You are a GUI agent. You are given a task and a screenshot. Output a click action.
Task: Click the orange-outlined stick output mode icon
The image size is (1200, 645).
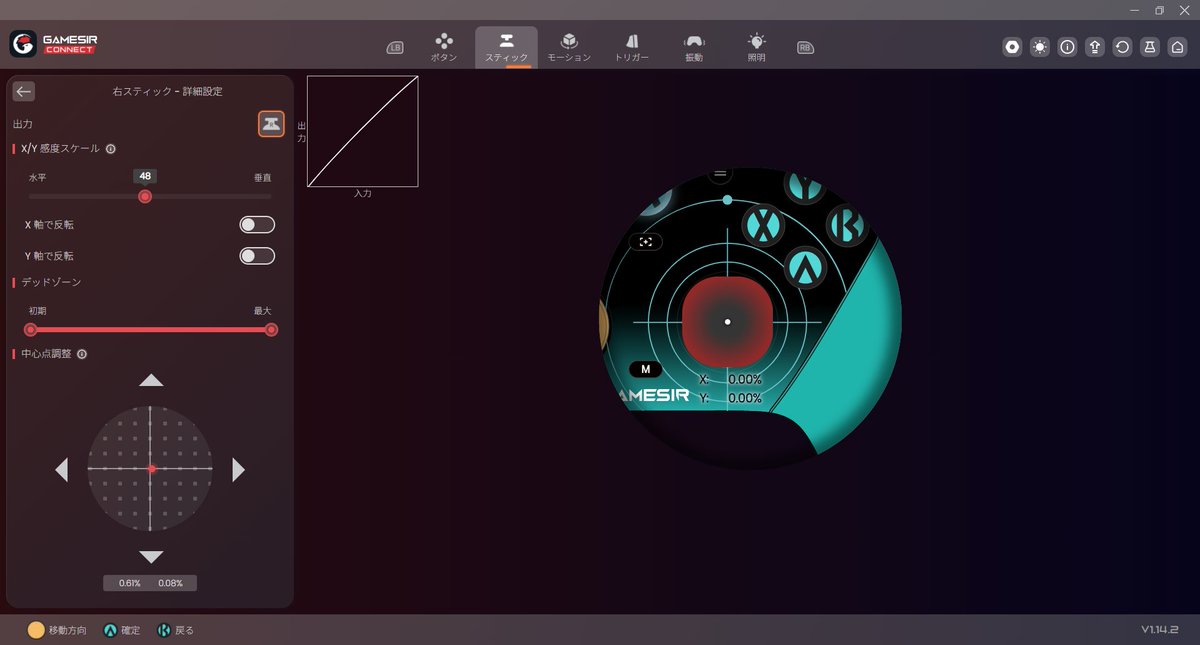point(271,123)
